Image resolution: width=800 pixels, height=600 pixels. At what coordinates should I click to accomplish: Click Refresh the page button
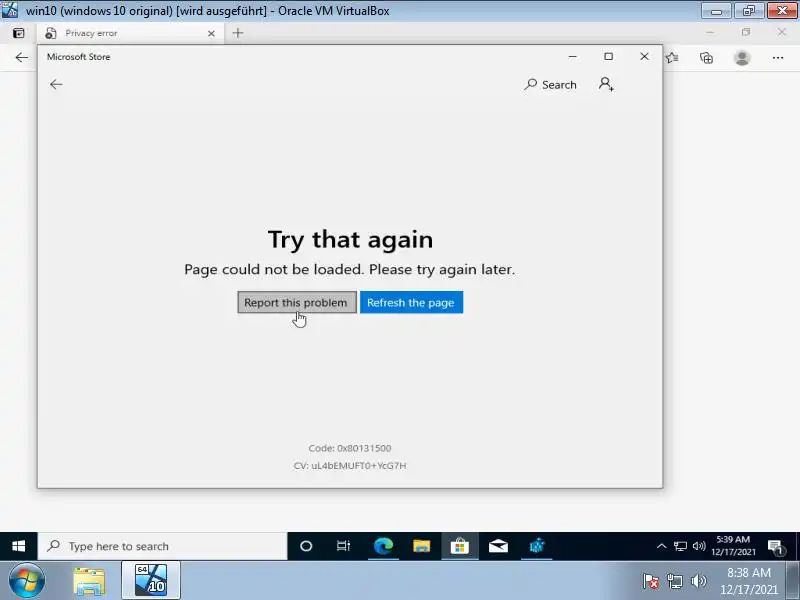pyautogui.click(x=411, y=303)
